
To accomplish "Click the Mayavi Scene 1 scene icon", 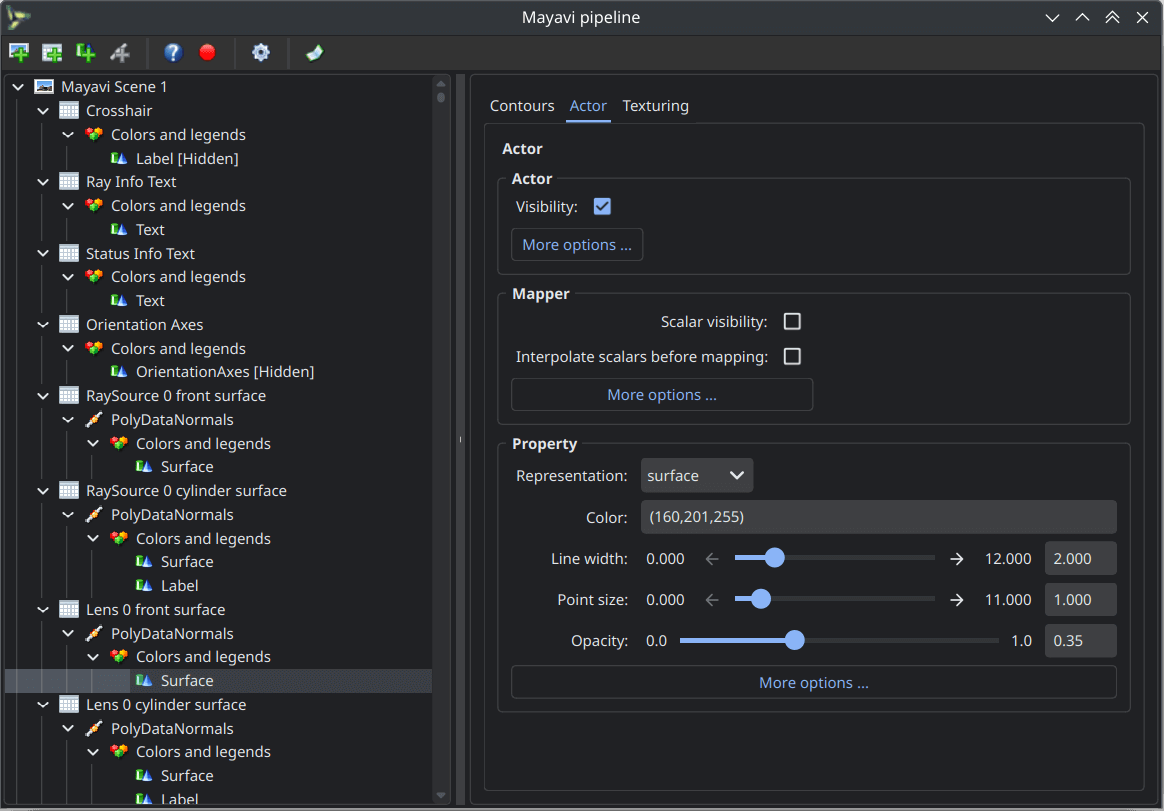I will (45, 87).
